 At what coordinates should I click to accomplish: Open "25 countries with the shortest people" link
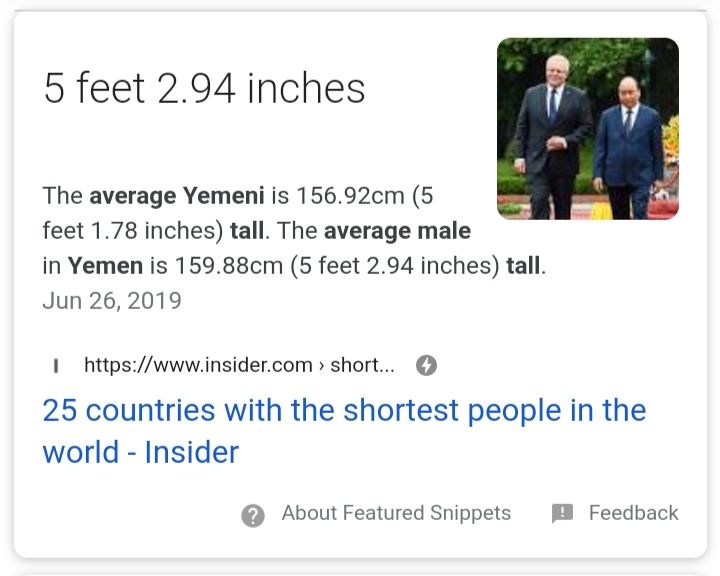[344, 411]
